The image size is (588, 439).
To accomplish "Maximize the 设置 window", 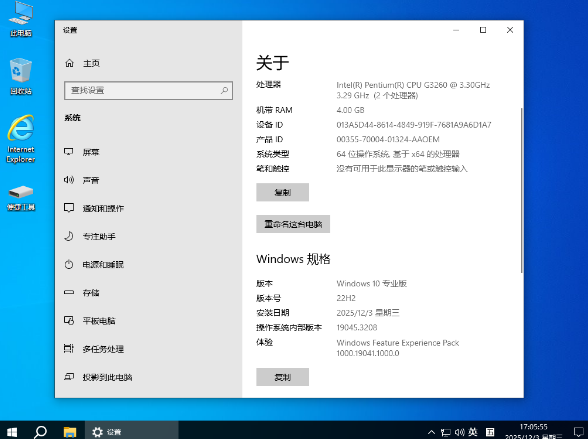I will [483, 30].
